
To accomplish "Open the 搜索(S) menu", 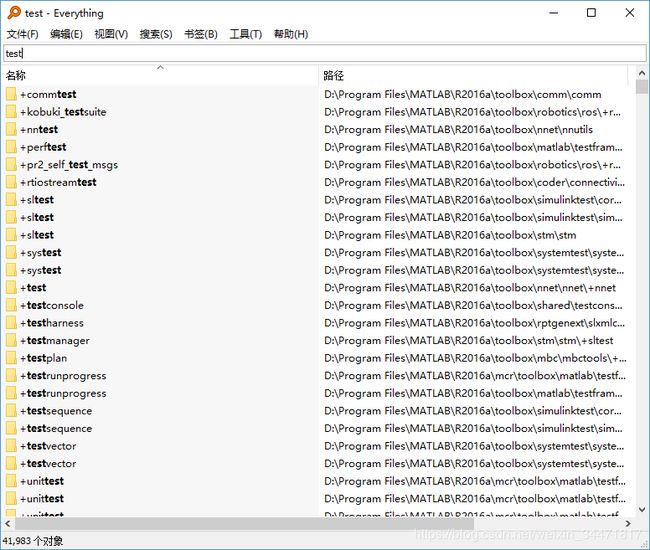I will coord(156,34).
